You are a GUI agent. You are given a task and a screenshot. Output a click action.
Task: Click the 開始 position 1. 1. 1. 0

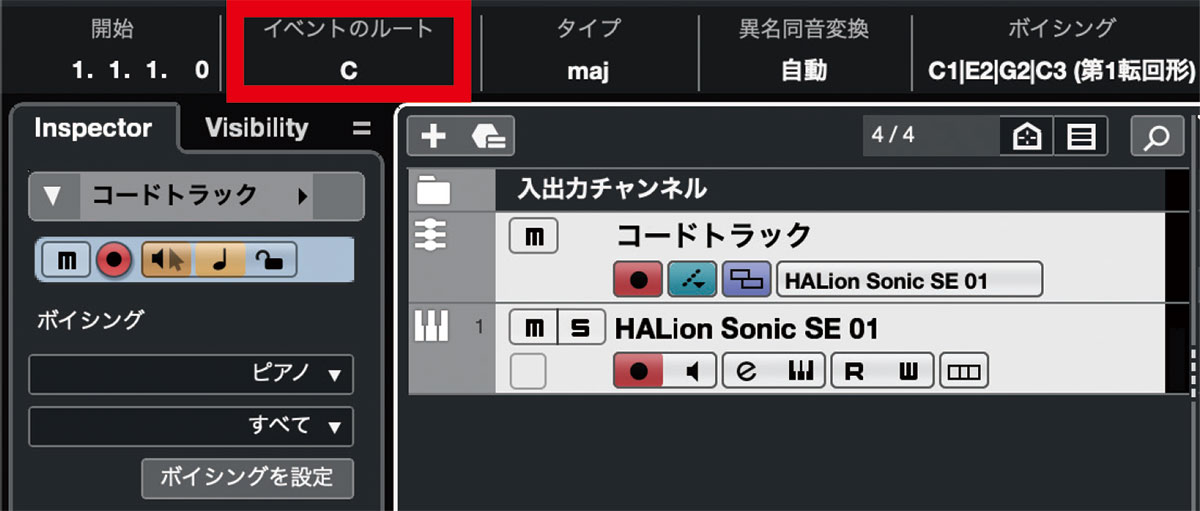tap(140, 70)
